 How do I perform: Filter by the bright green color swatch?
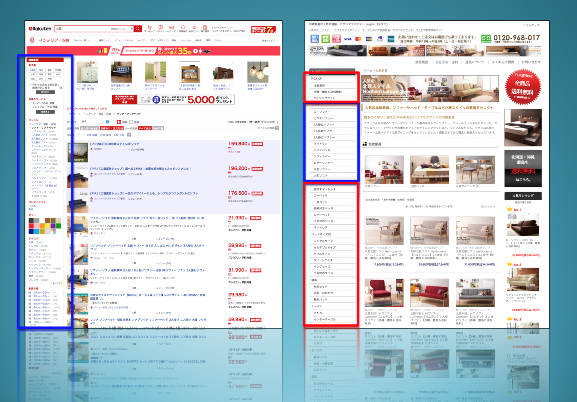pyautogui.click(x=58, y=226)
